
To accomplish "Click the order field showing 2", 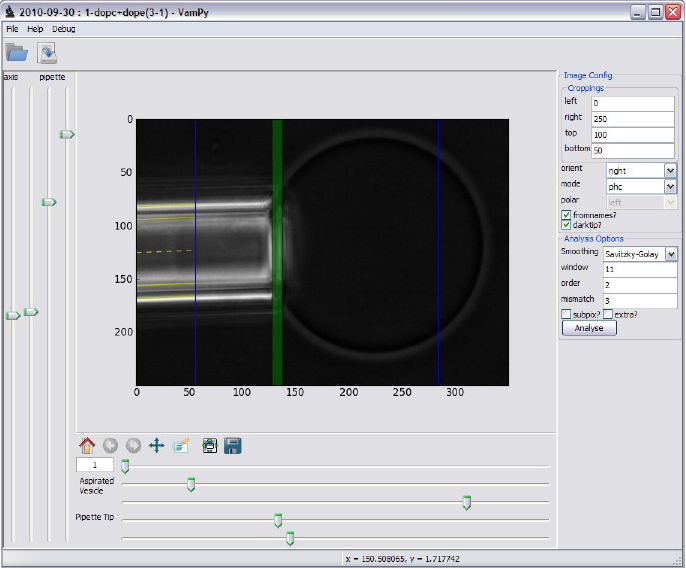I will point(640,285).
